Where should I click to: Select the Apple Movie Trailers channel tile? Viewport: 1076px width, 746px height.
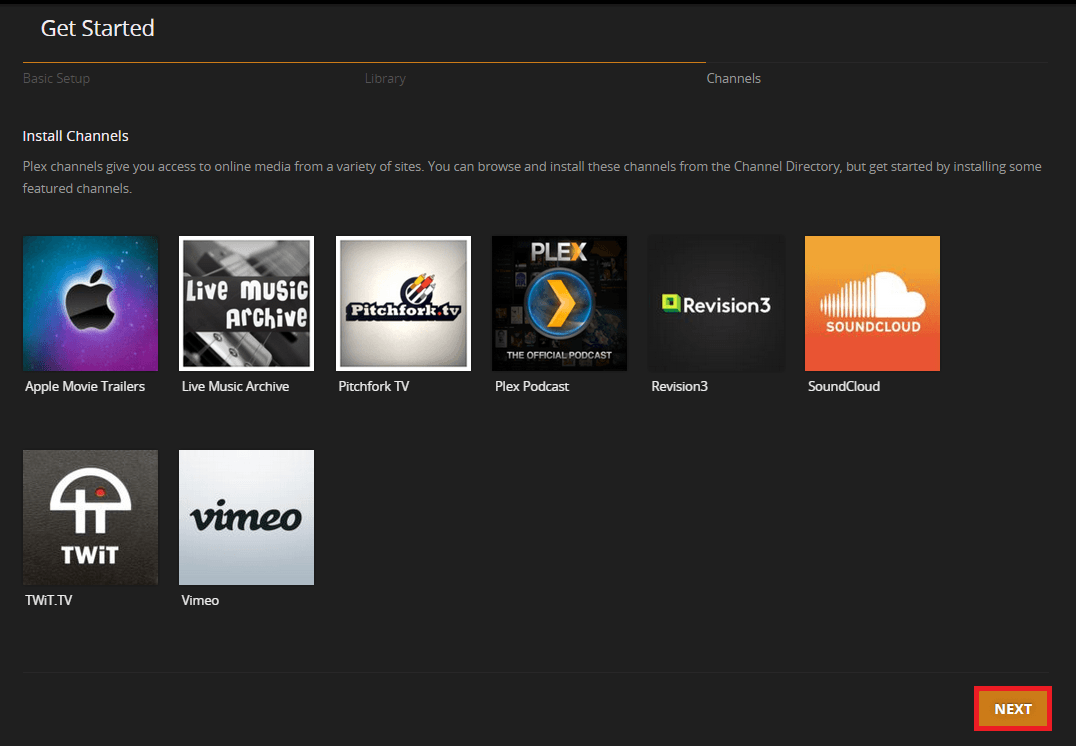click(x=90, y=303)
